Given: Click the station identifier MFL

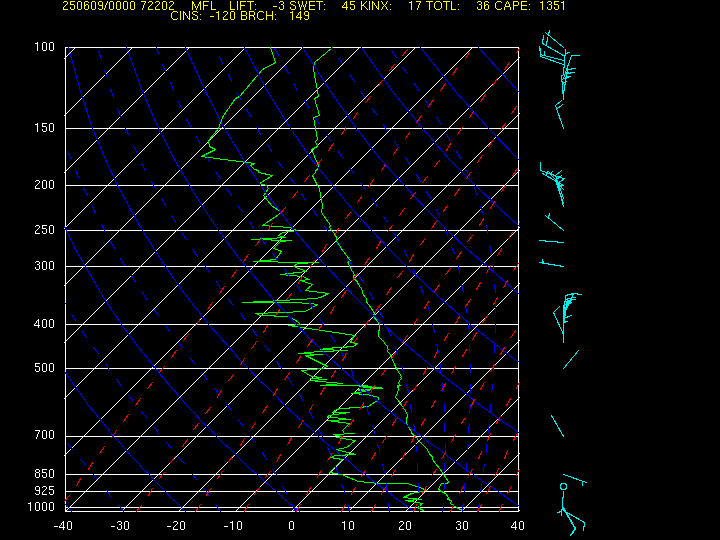Looking at the screenshot, I should [x=203, y=6].
